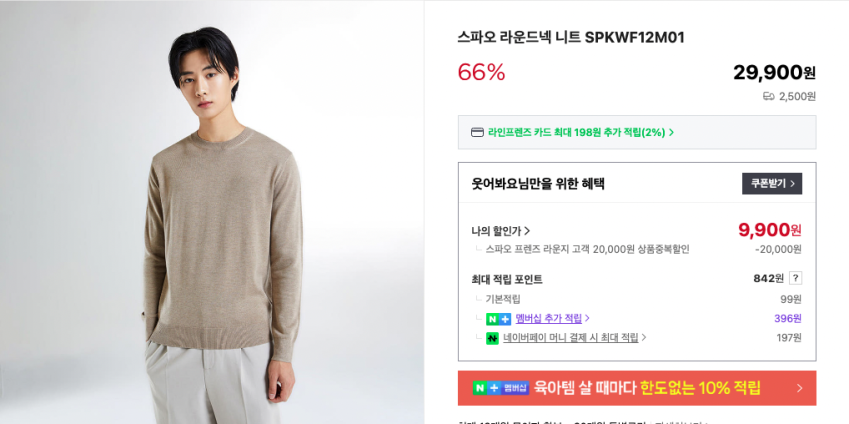Open 네이버페이 머니 결제 시 최대 적립 link
Screen dimensions: 849x424
point(571,338)
